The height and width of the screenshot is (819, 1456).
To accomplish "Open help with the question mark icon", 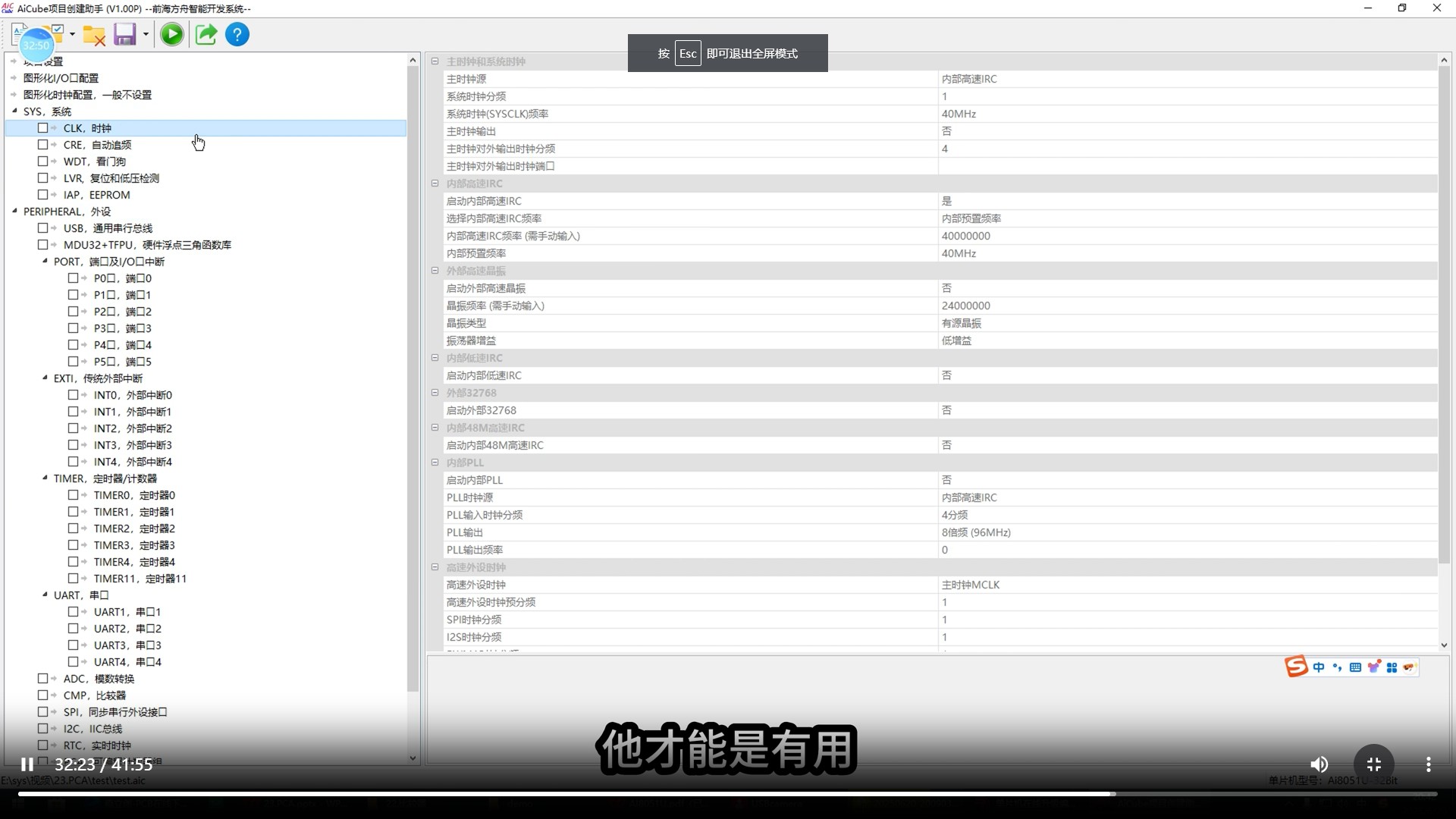I will point(237,35).
